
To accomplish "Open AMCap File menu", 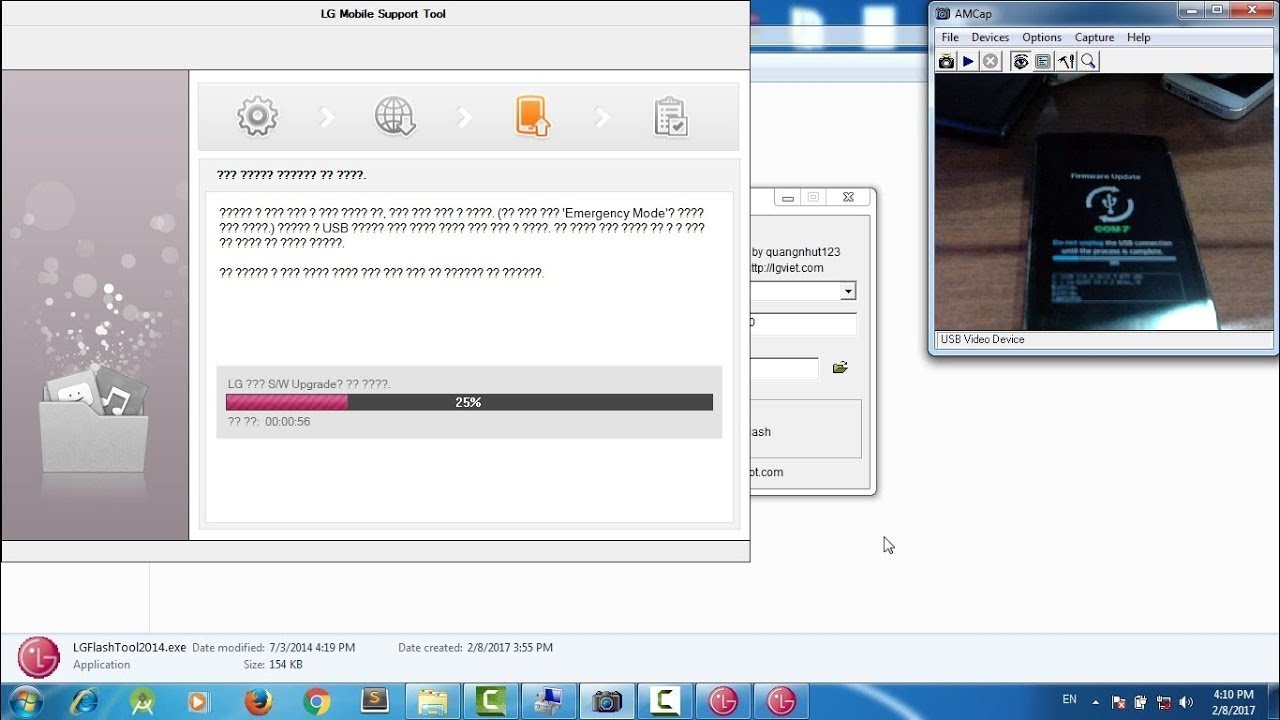I will 950,37.
